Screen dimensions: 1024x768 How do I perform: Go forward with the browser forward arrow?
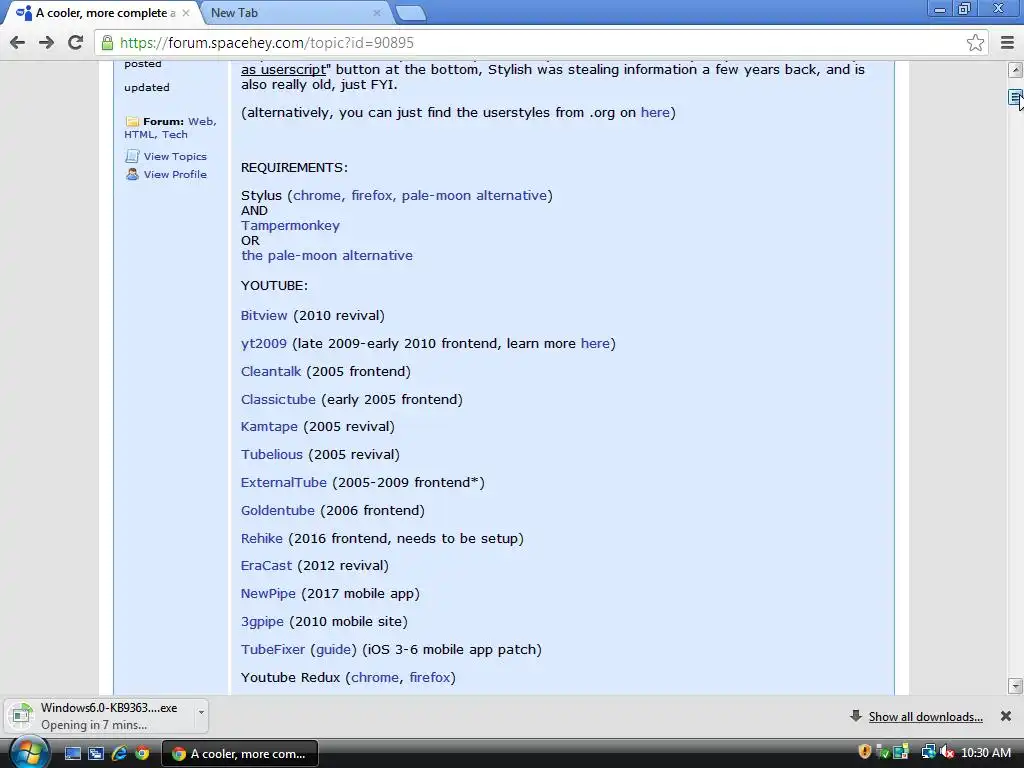[x=46, y=42]
